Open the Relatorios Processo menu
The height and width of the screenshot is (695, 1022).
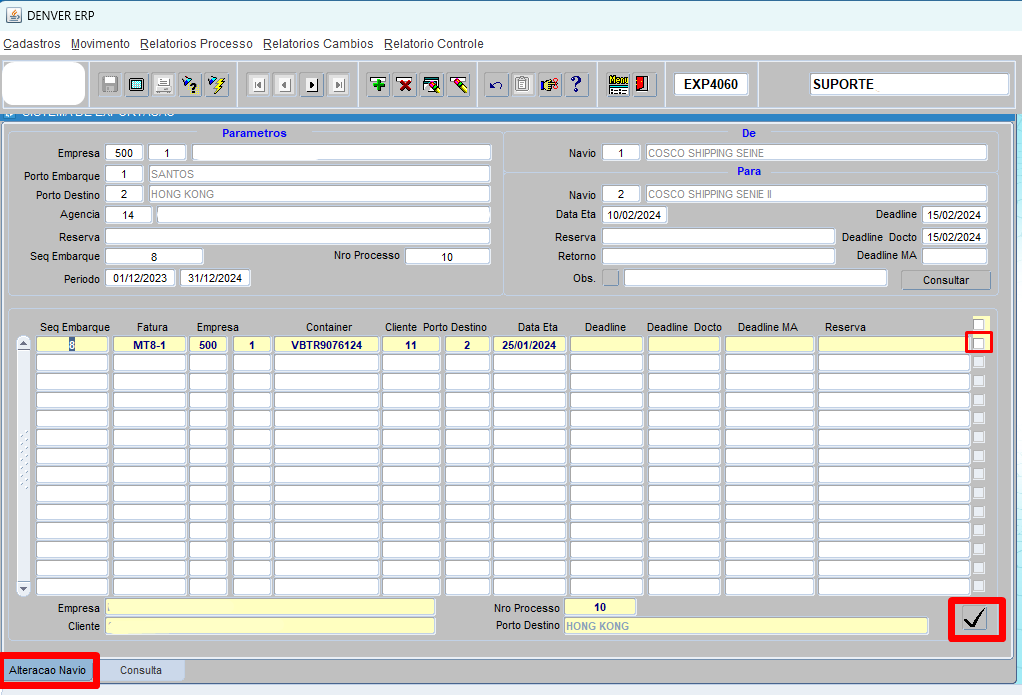coord(196,44)
